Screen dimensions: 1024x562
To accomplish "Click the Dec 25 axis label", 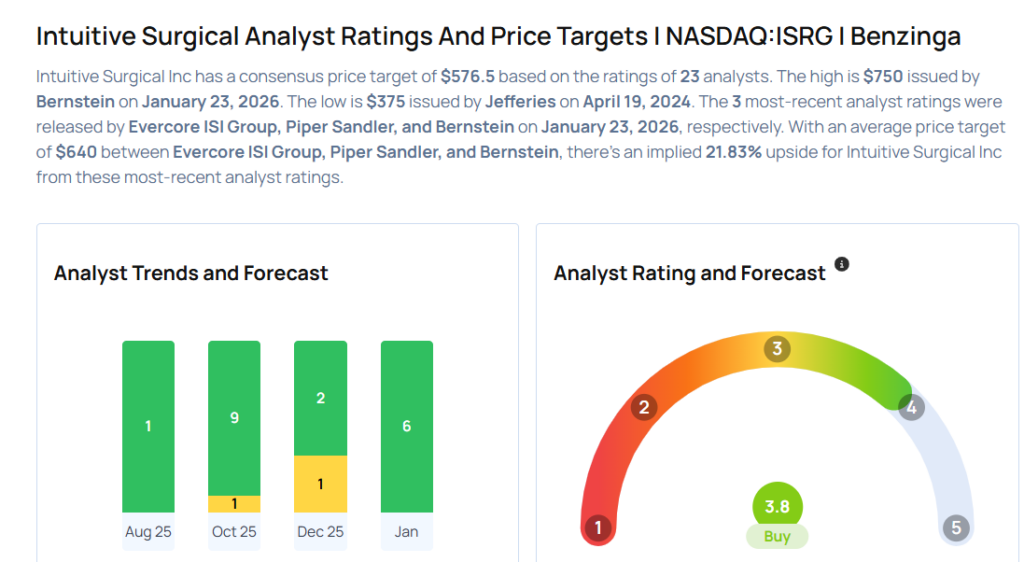I will [320, 532].
